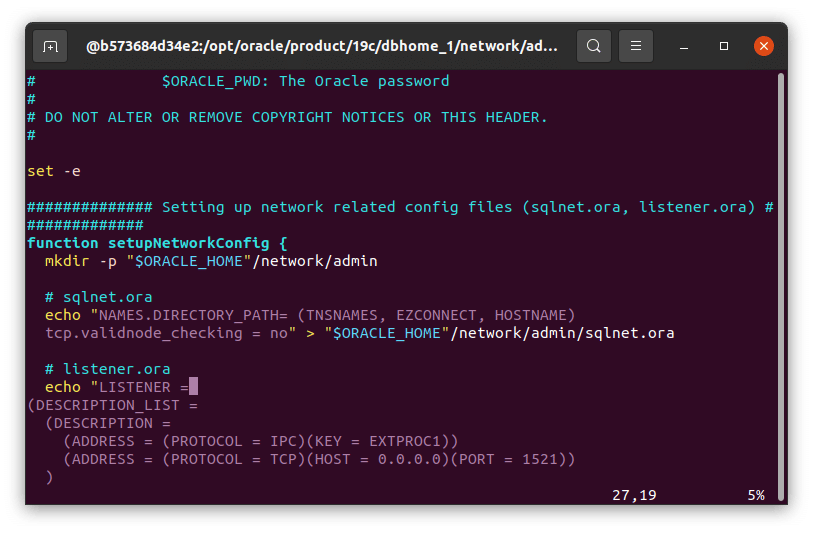The width and height of the screenshot is (813, 533).
Task: Click the highlighted cursor after 'LISTENER ='
Action: 194,387
